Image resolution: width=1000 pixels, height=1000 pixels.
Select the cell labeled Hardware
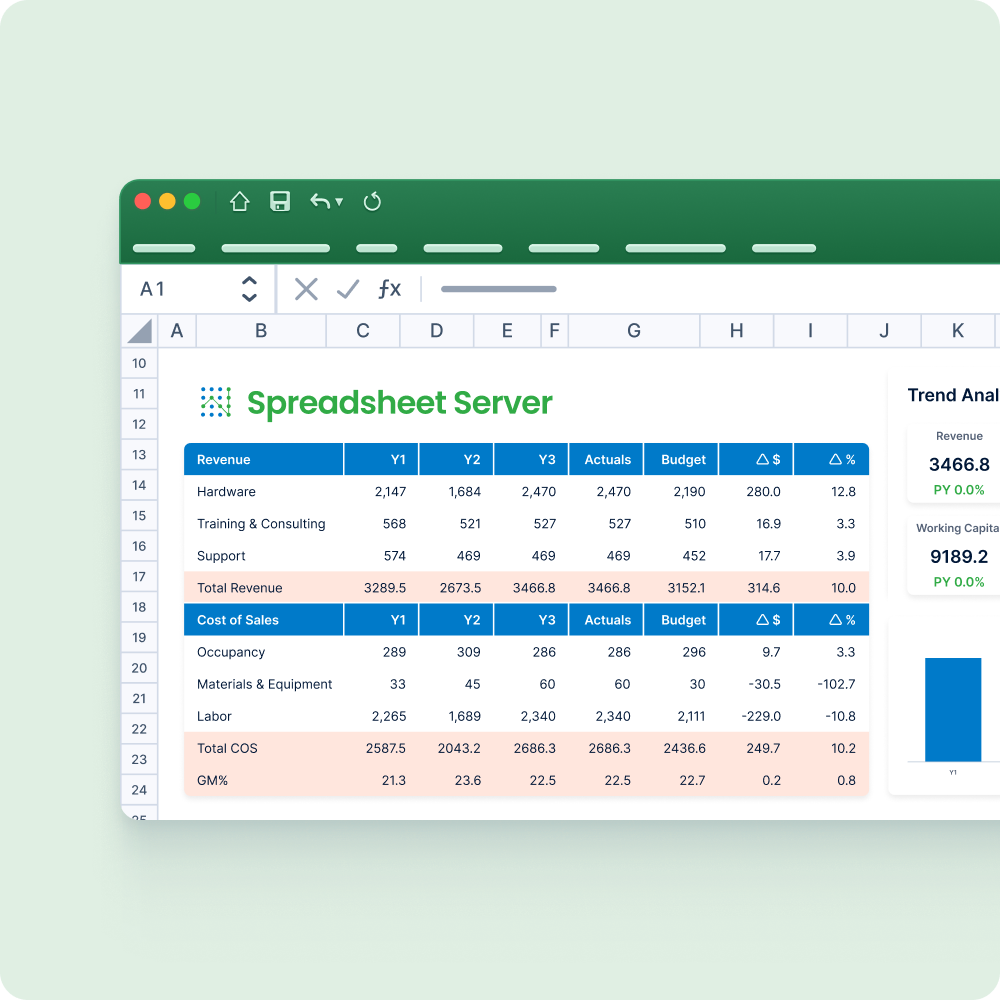(x=227, y=491)
